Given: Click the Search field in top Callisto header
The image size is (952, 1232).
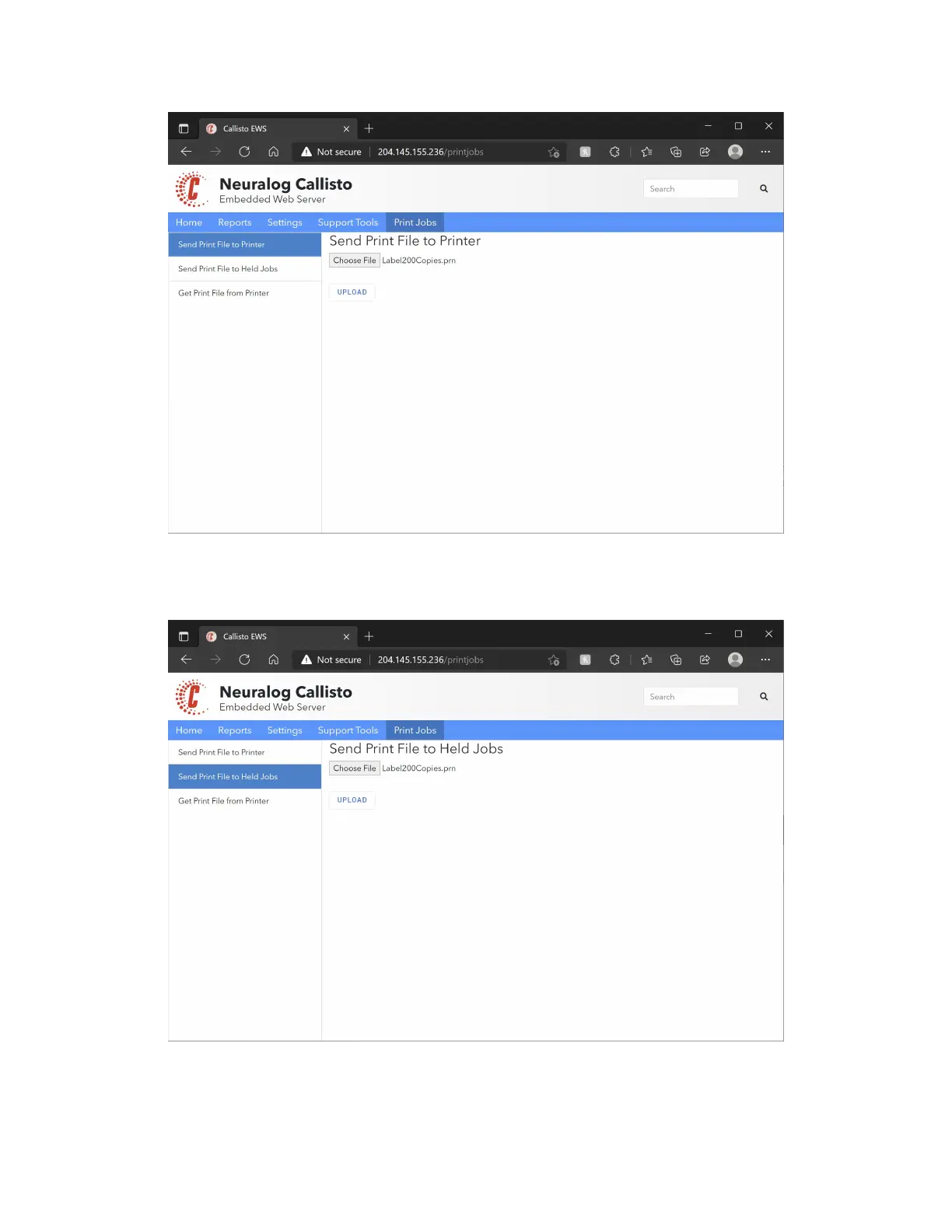Looking at the screenshot, I should click(x=691, y=189).
